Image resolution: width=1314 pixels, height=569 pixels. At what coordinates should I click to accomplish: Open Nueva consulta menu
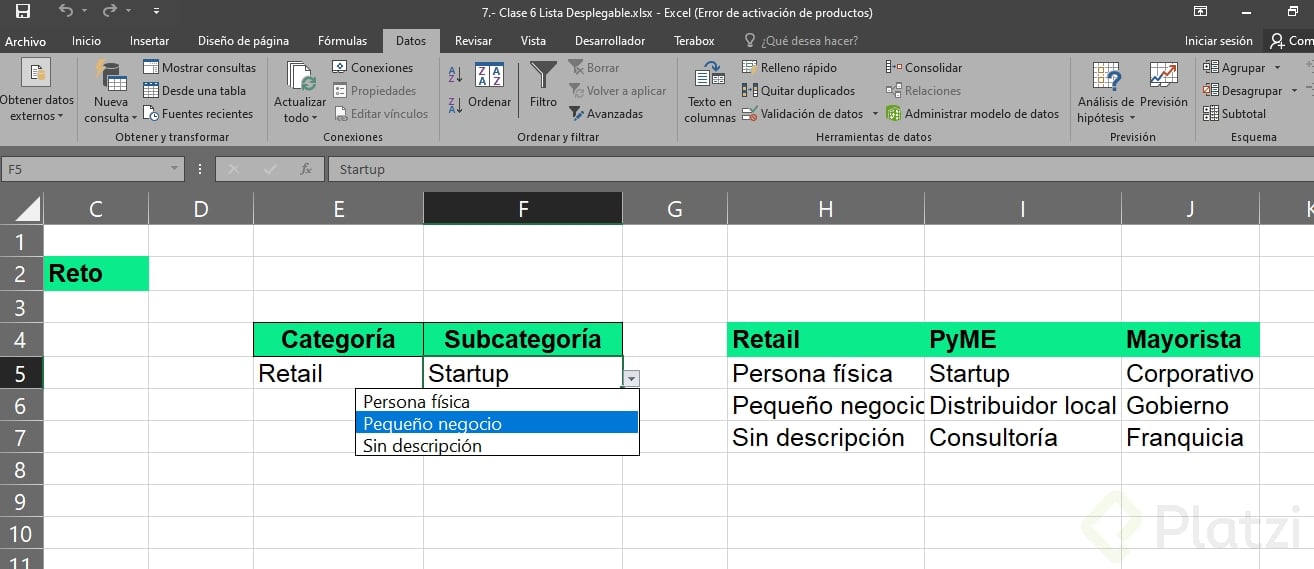[110, 92]
